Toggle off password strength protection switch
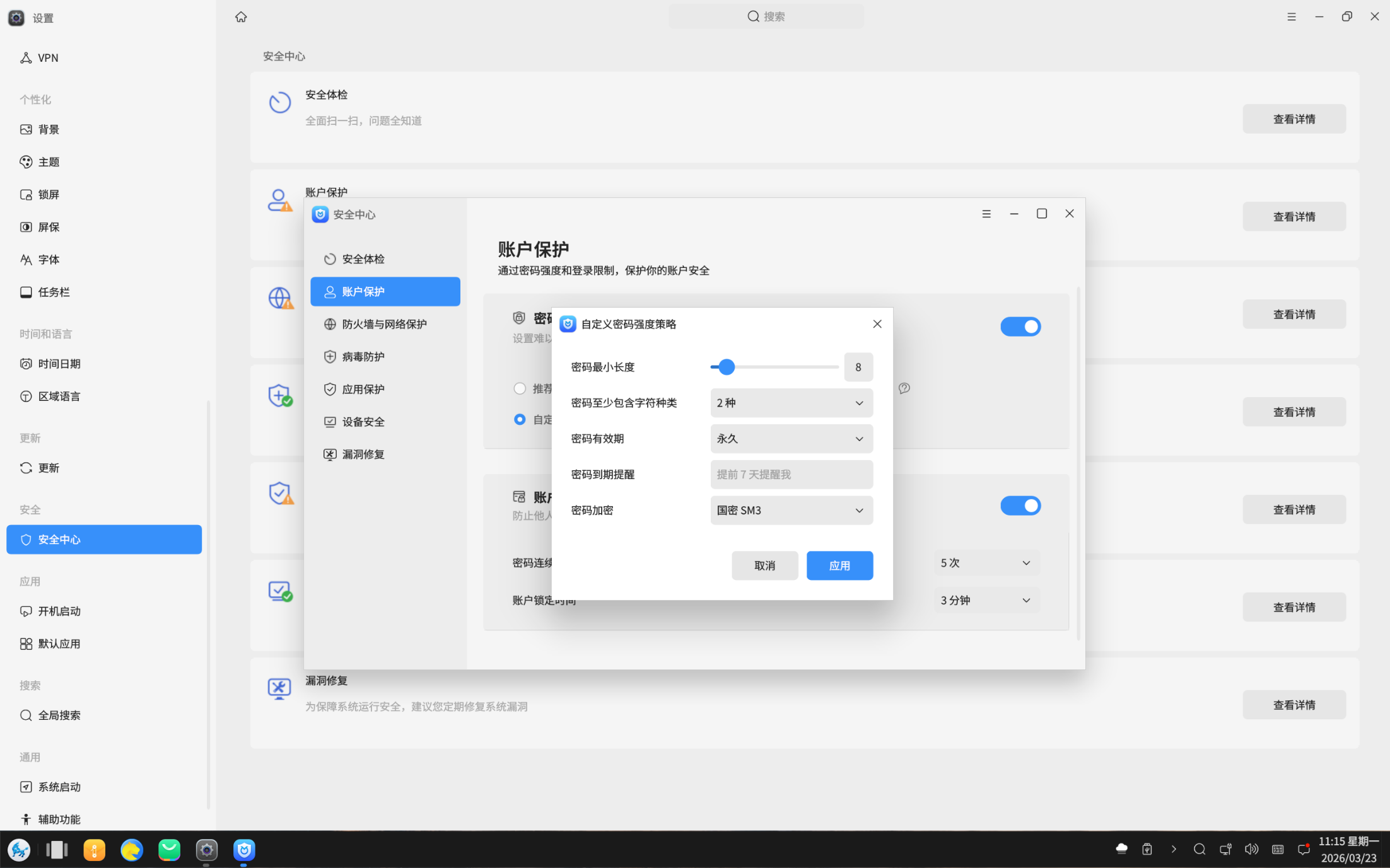 1020,327
